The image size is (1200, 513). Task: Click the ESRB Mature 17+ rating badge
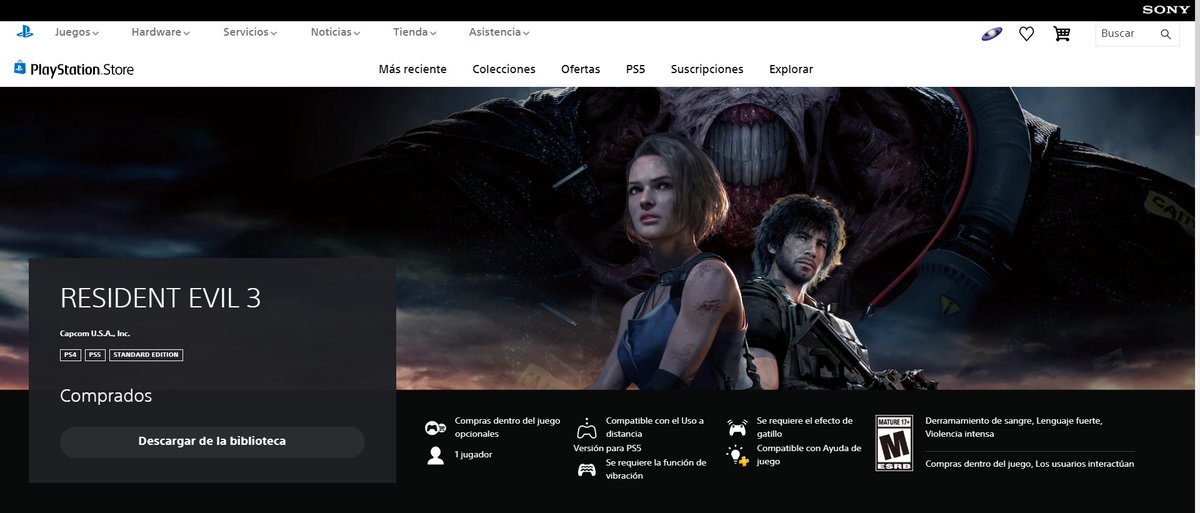(894, 443)
